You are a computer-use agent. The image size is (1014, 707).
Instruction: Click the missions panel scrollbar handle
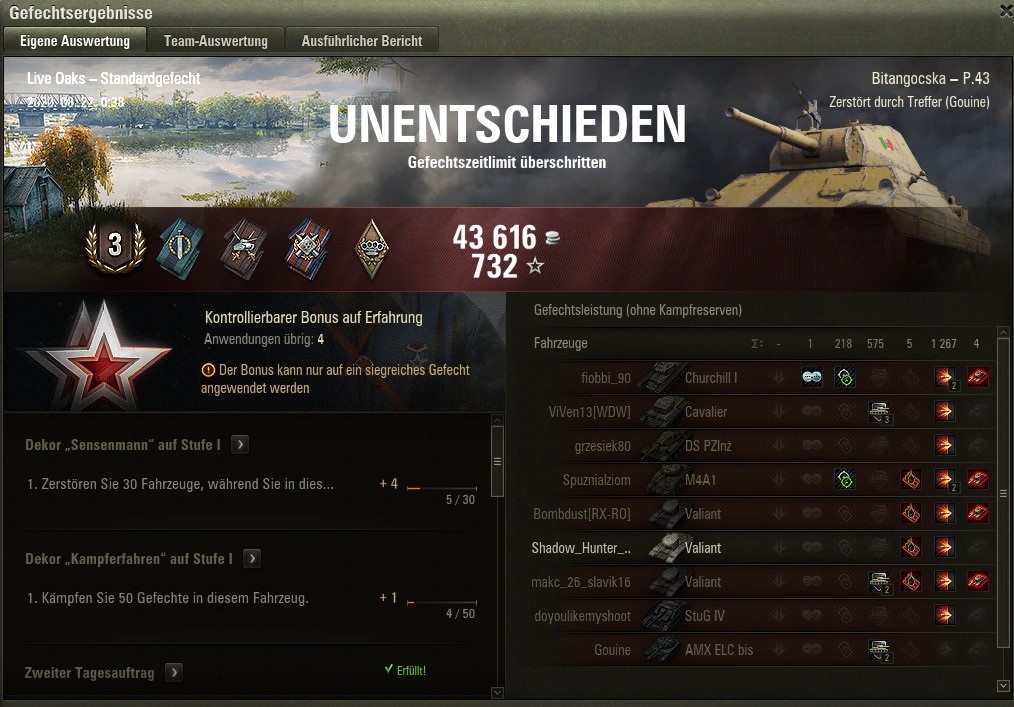(x=497, y=461)
